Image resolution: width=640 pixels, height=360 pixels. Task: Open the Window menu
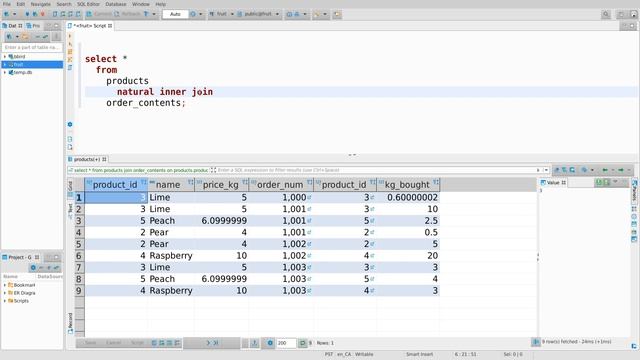141,4
